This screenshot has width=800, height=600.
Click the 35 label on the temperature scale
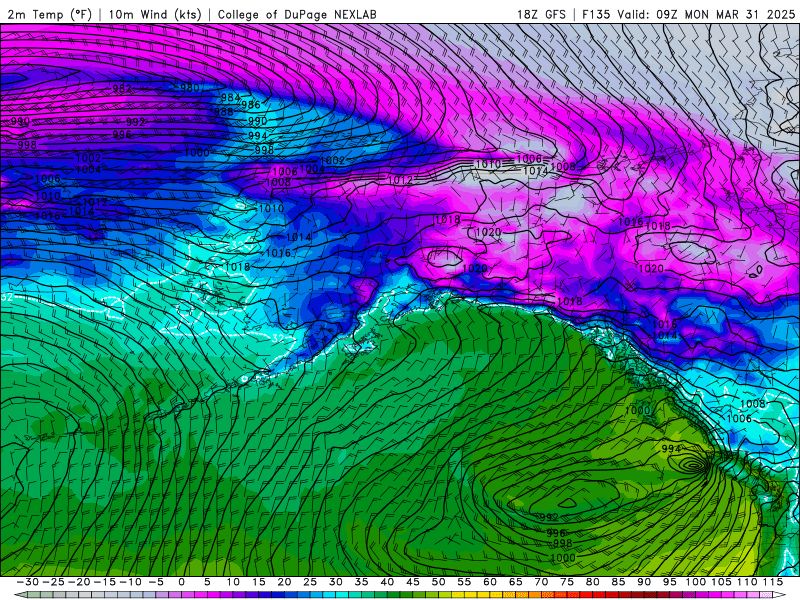click(361, 582)
